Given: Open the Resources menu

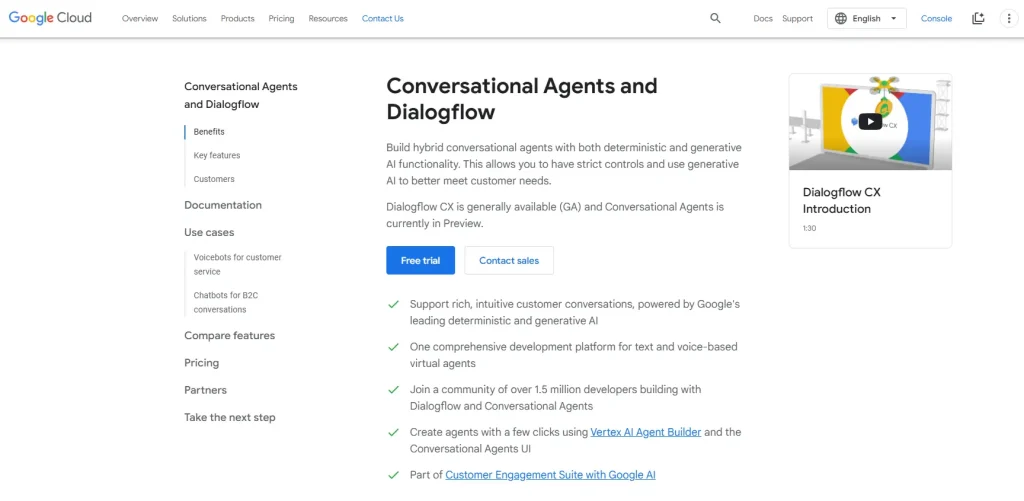Looking at the screenshot, I should (x=328, y=18).
